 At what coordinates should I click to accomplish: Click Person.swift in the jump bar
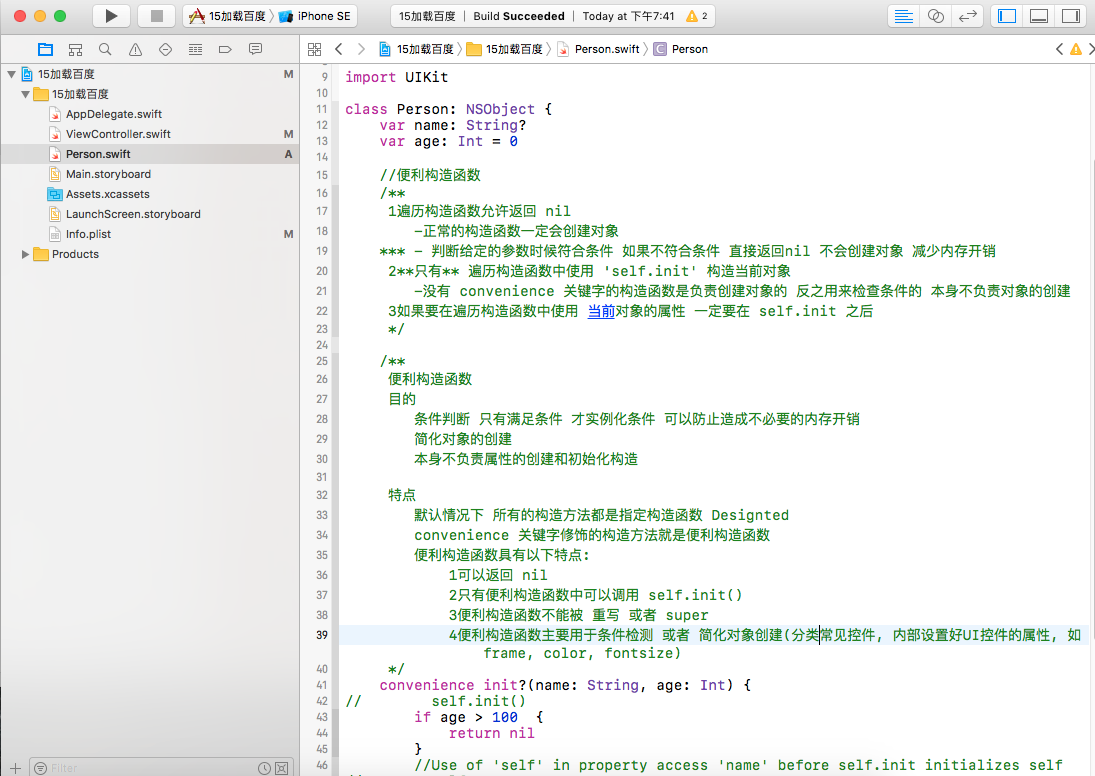coord(599,49)
